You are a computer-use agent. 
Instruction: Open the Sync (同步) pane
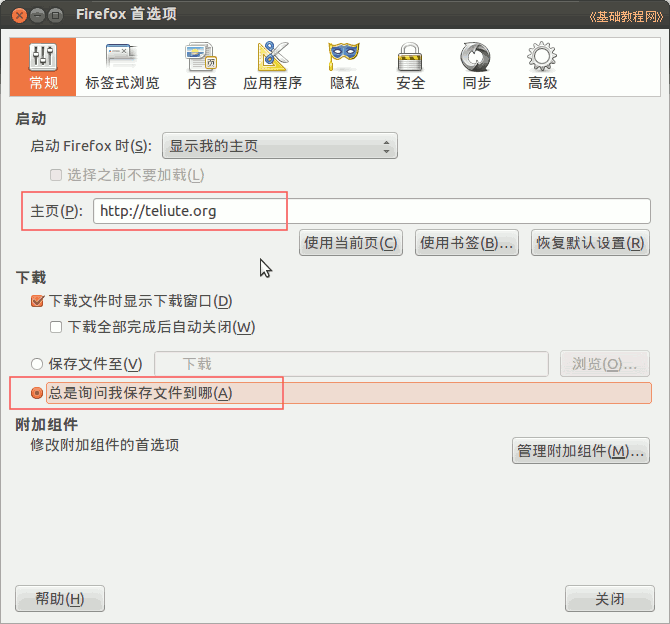[476, 67]
